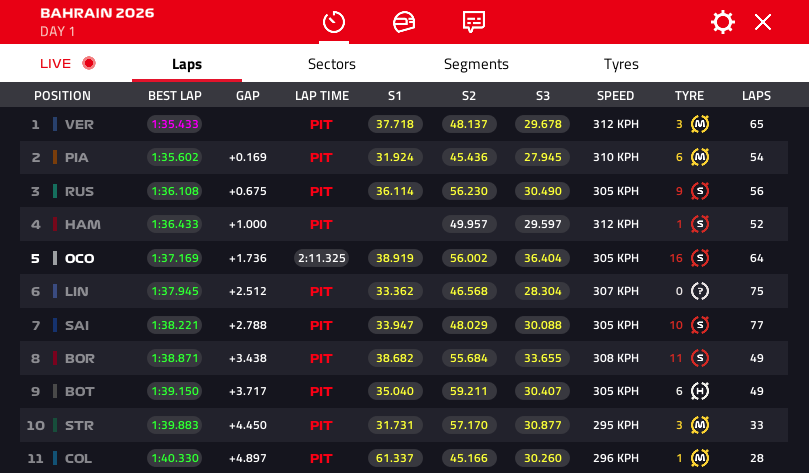Select the Laps tab

click(x=186, y=64)
